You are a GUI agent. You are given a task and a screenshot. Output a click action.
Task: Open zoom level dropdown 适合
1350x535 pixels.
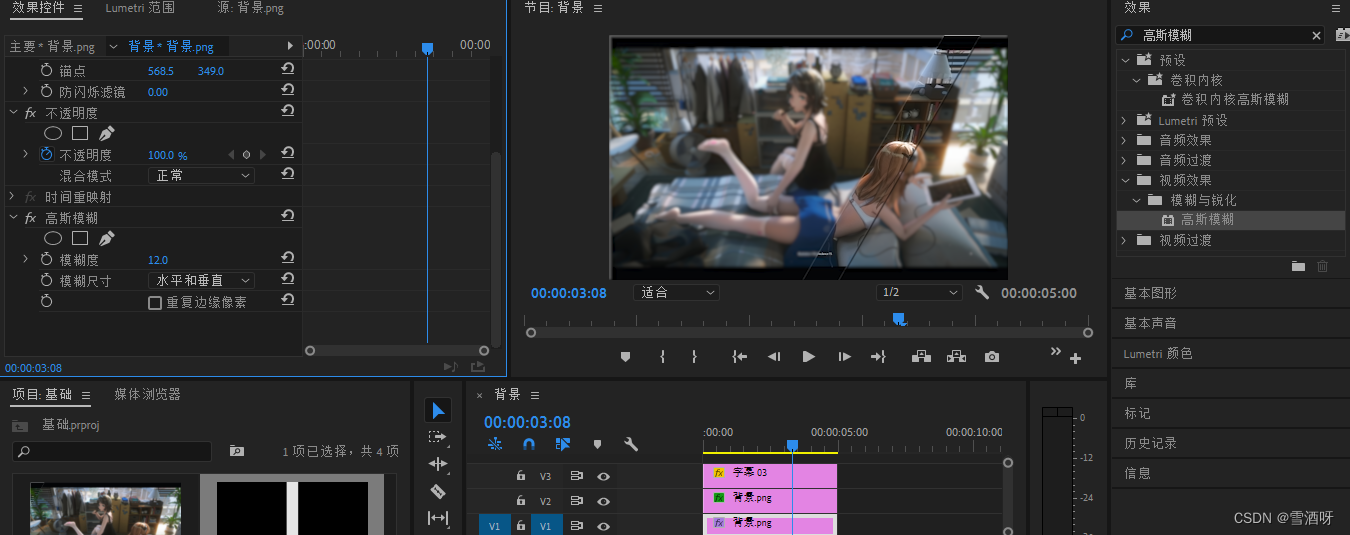coord(676,293)
